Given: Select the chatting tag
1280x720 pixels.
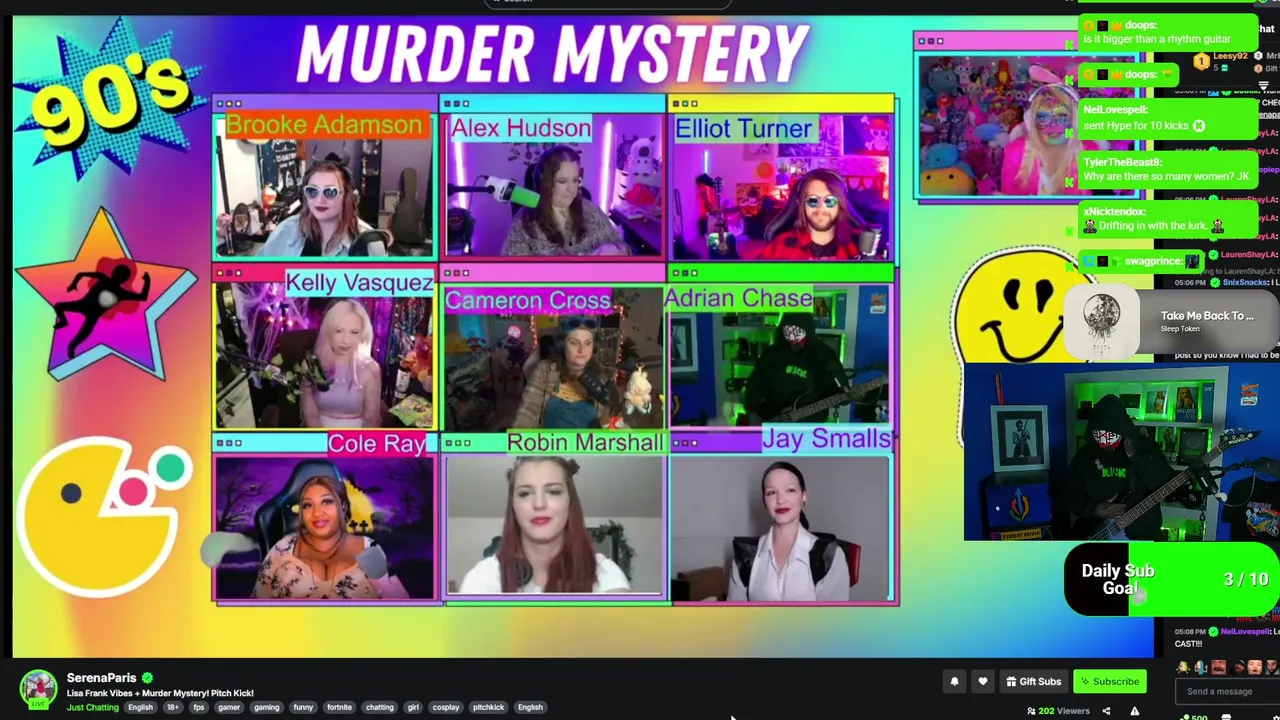Looking at the screenshot, I should pos(379,707).
